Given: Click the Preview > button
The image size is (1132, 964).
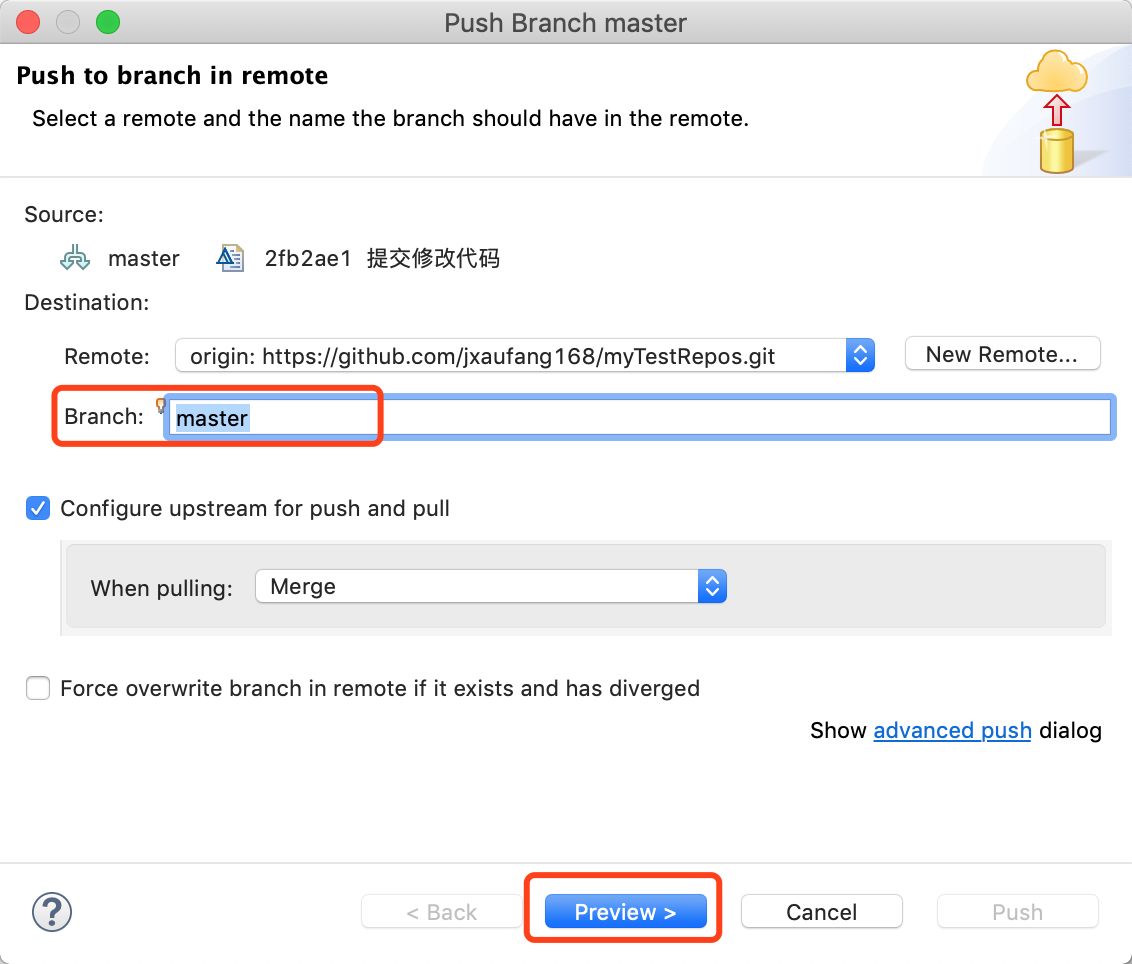Looking at the screenshot, I should click(625, 912).
